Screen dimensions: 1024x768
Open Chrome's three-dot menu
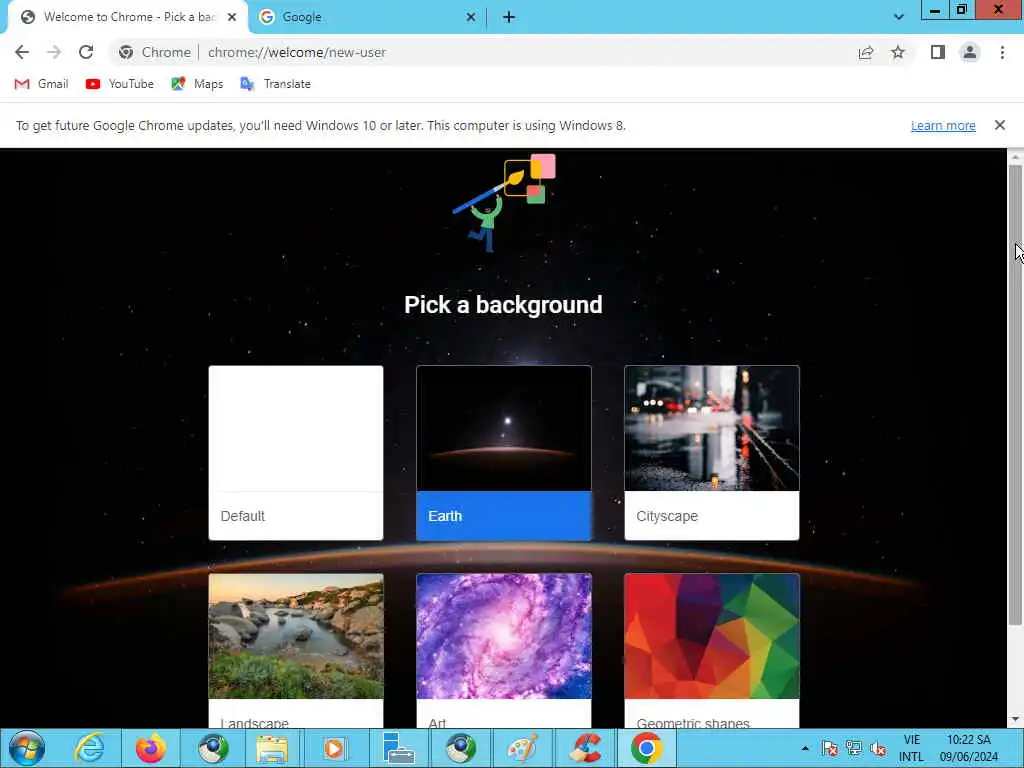[1002, 52]
